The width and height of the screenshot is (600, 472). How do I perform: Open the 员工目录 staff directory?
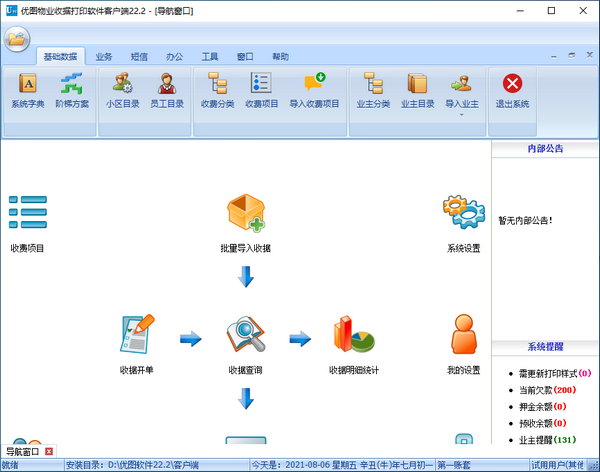[167, 90]
